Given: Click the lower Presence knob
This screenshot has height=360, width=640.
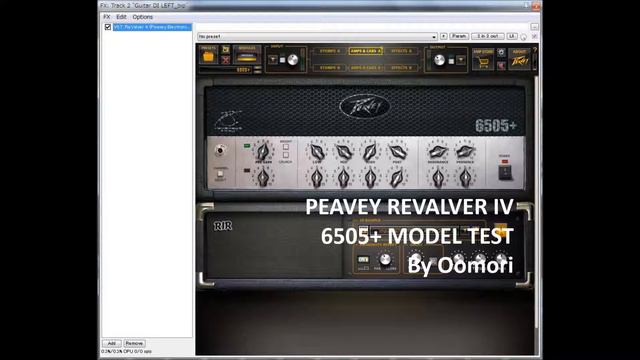Looking at the screenshot, I should (x=465, y=178).
